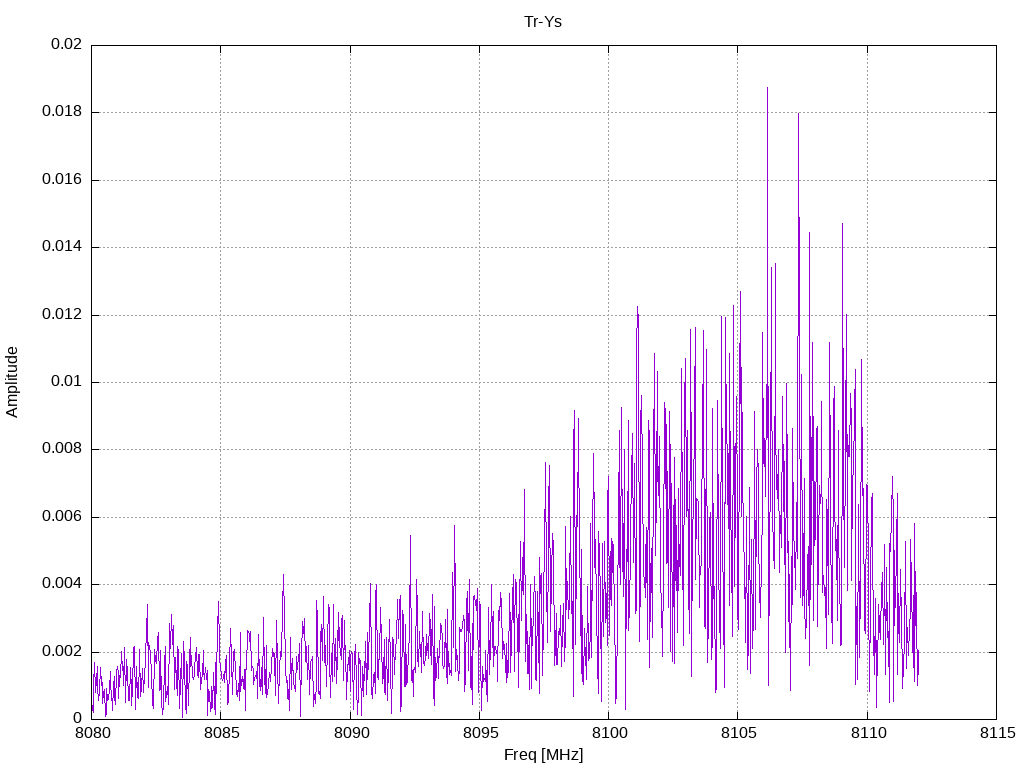Click the x-axis tick label 8110
Image resolution: width=1024 pixels, height=768 pixels.
click(868, 733)
